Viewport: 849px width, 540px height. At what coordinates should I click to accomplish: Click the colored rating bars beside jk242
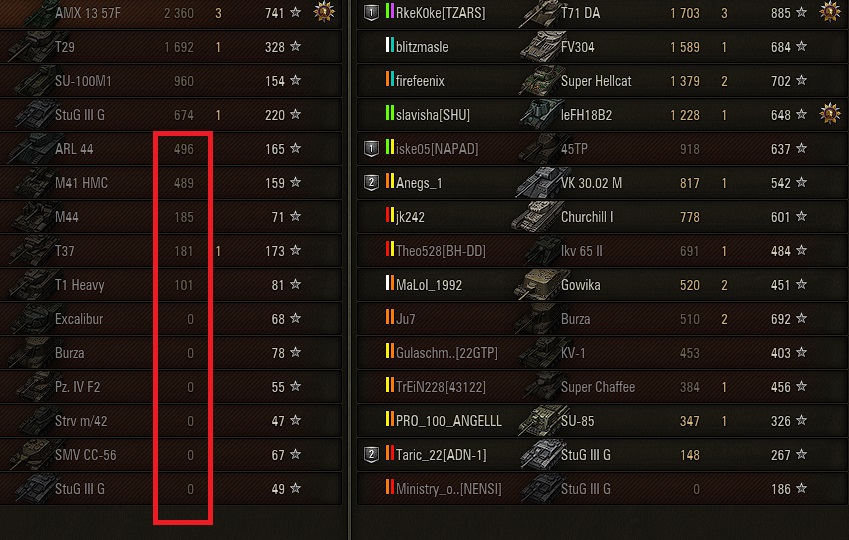click(389, 215)
